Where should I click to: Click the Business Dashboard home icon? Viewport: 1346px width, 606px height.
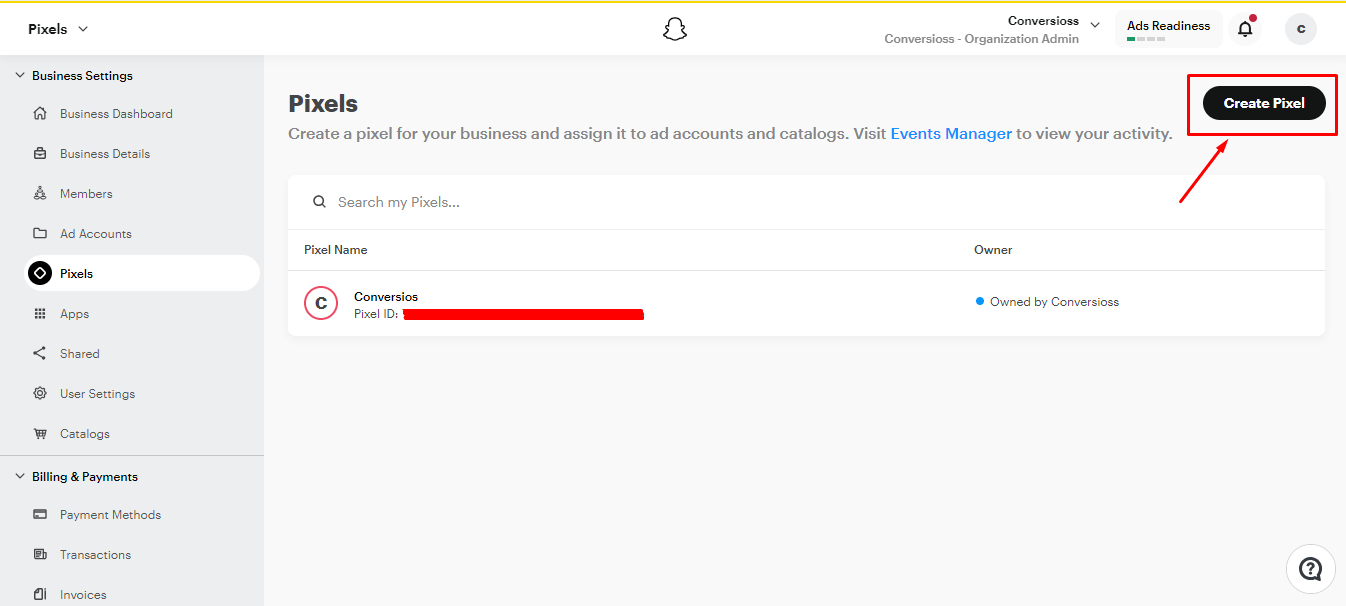coord(40,114)
